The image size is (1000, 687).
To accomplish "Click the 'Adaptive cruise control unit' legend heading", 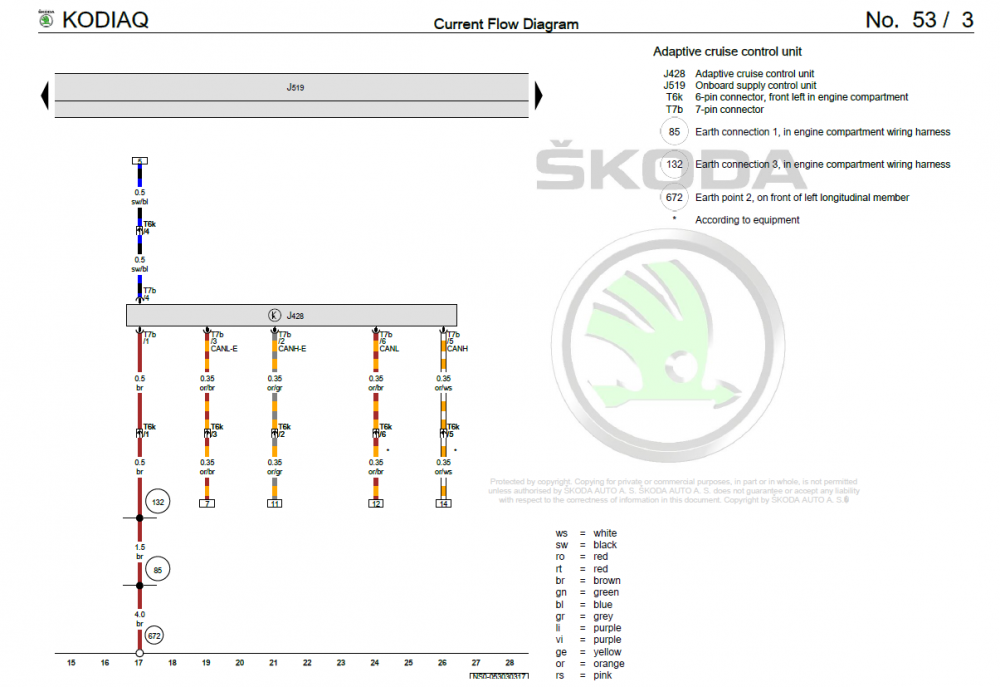I will point(727,52).
